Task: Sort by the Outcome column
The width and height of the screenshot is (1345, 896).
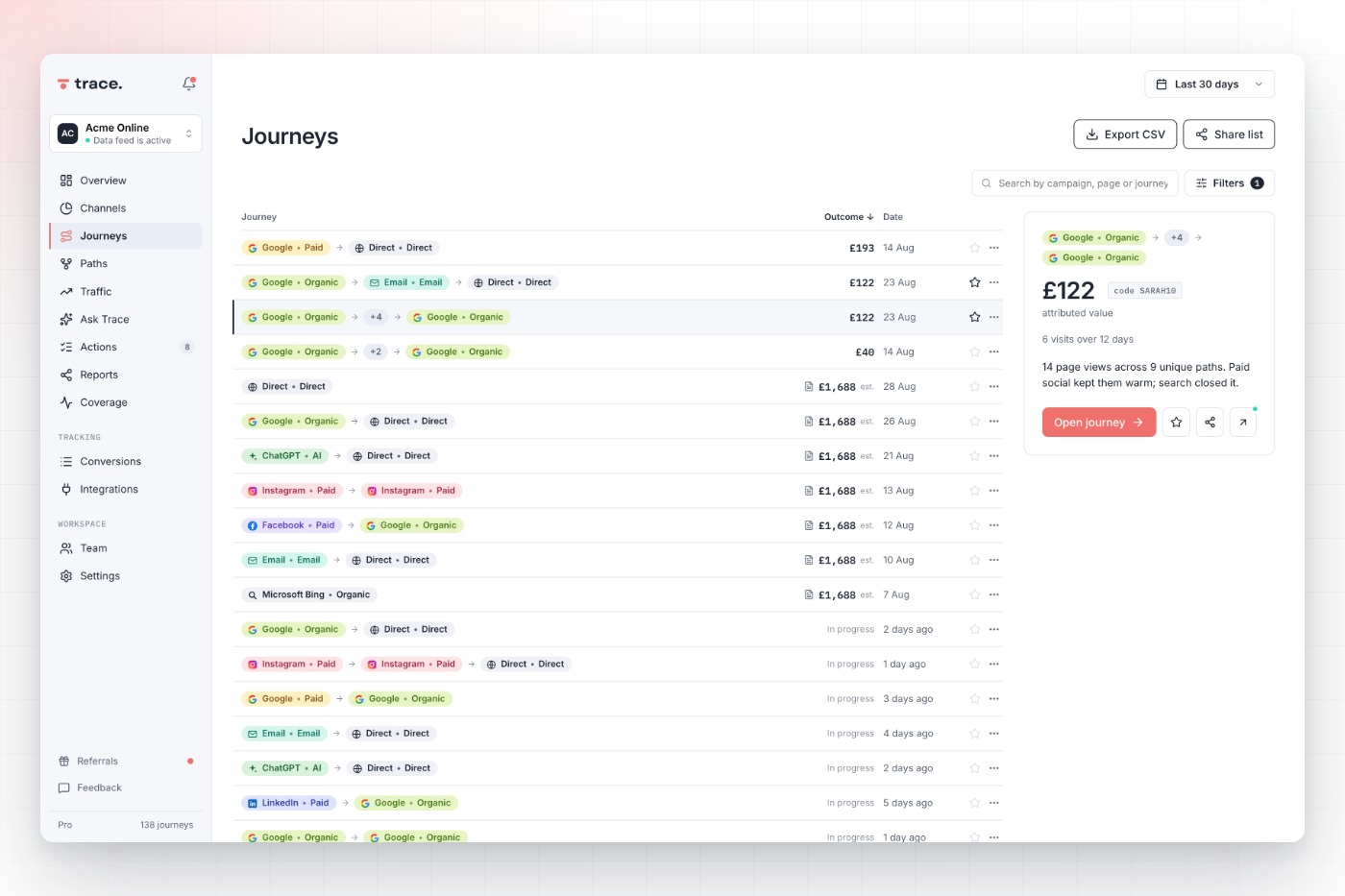Action: pos(848,217)
